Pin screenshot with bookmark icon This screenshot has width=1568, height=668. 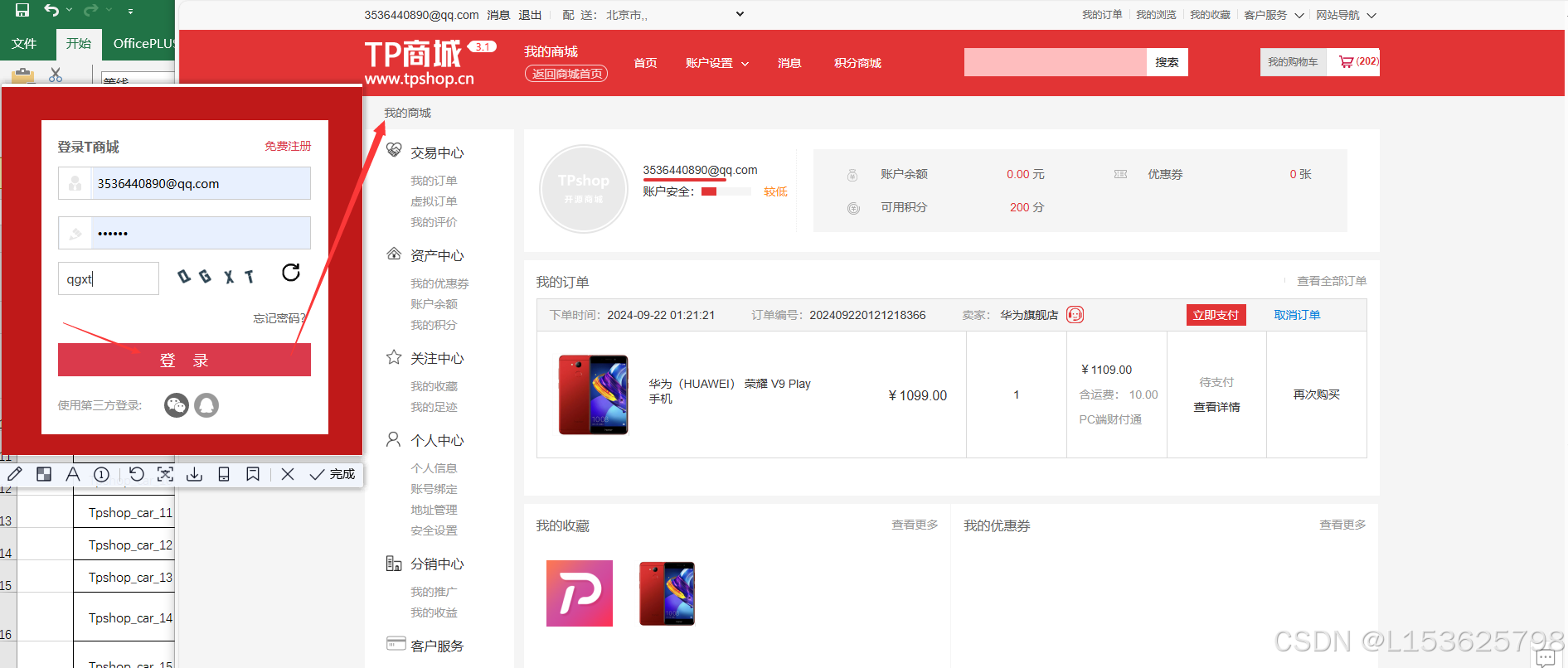point(253,474)
